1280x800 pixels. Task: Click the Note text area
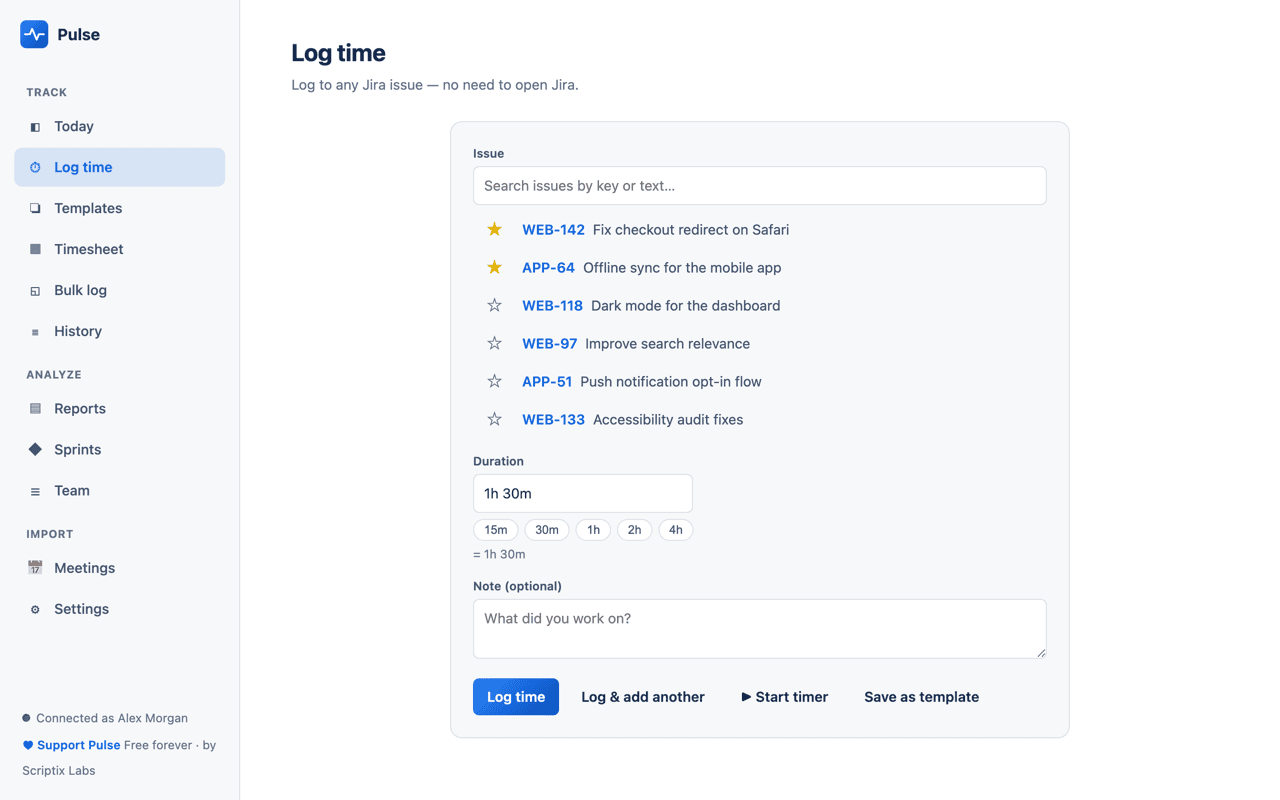[x=760, y=629]
